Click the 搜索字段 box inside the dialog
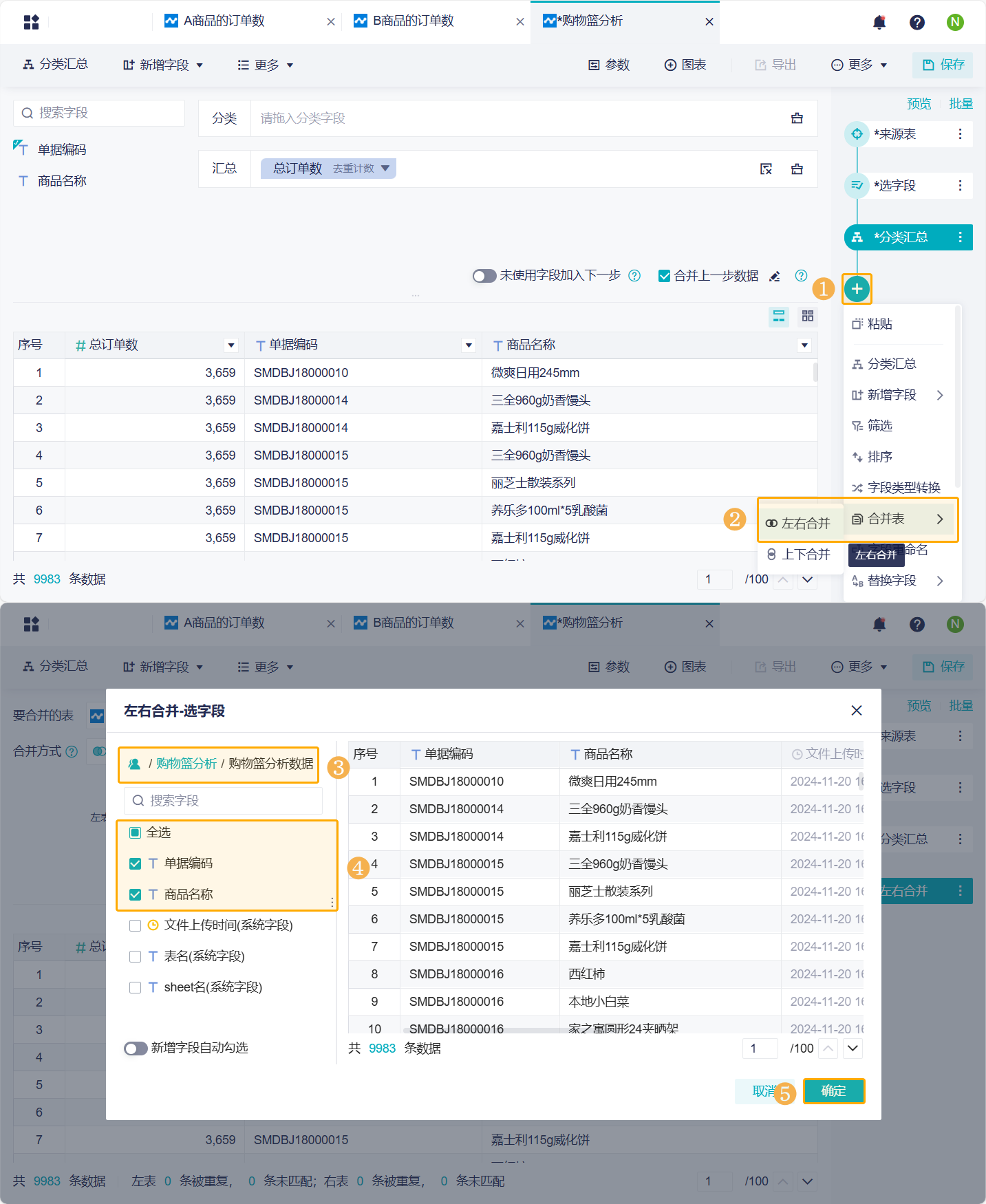This screenshot has height=1204, width=986. coord(223,801)
